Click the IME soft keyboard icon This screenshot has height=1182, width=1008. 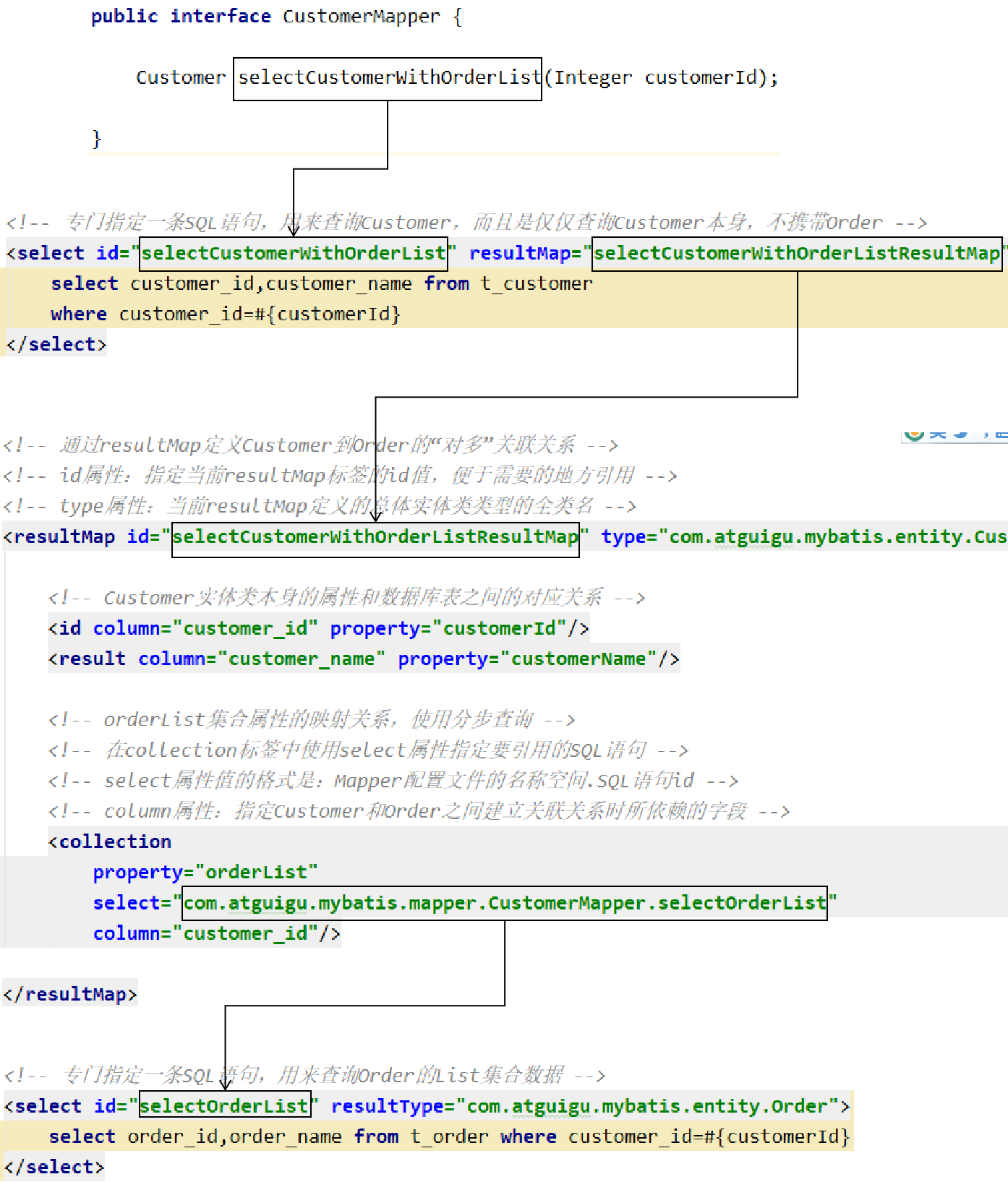tap(1001, 434)
